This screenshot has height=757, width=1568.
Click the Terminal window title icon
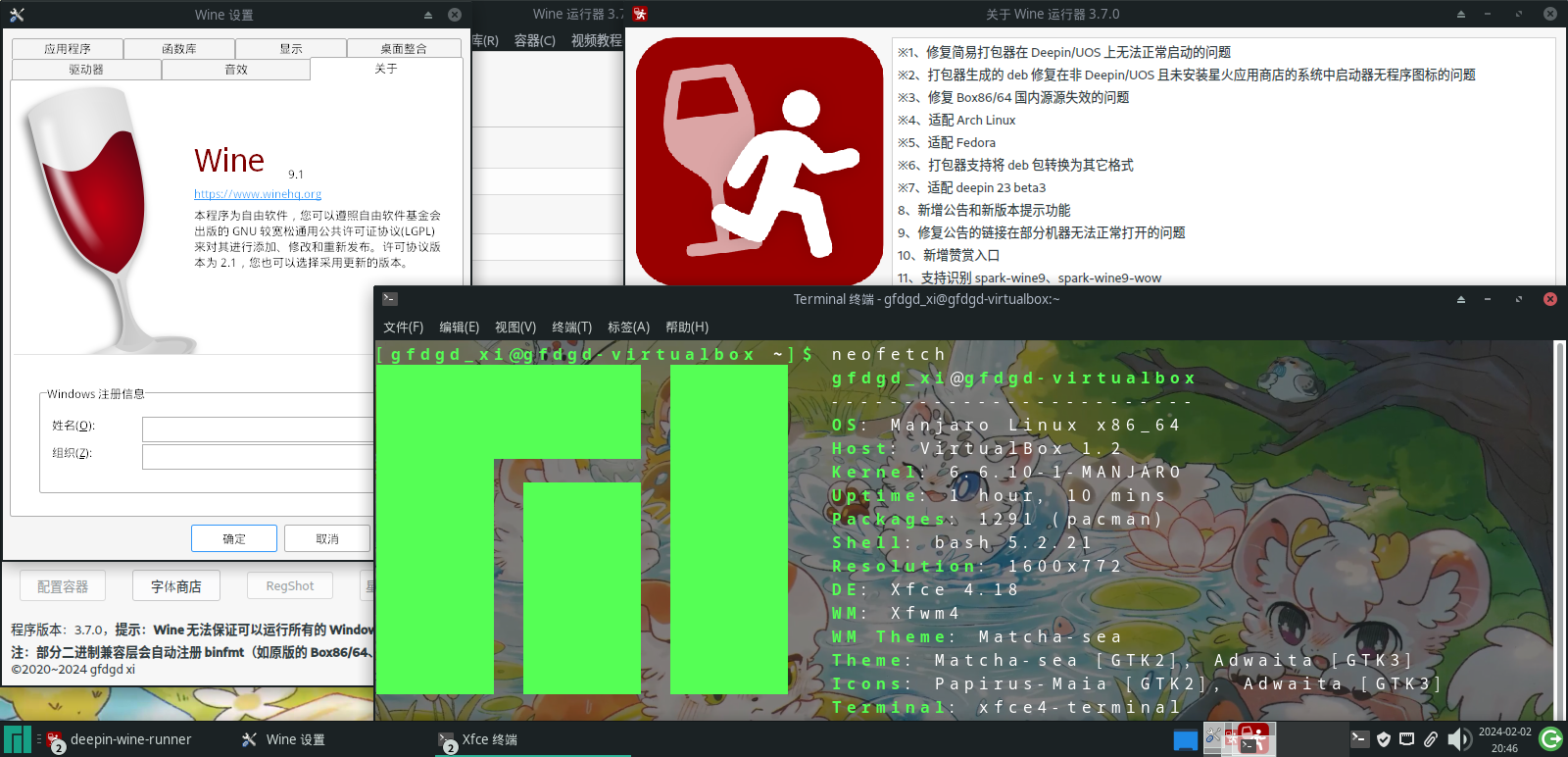click(x=389, y=299)
